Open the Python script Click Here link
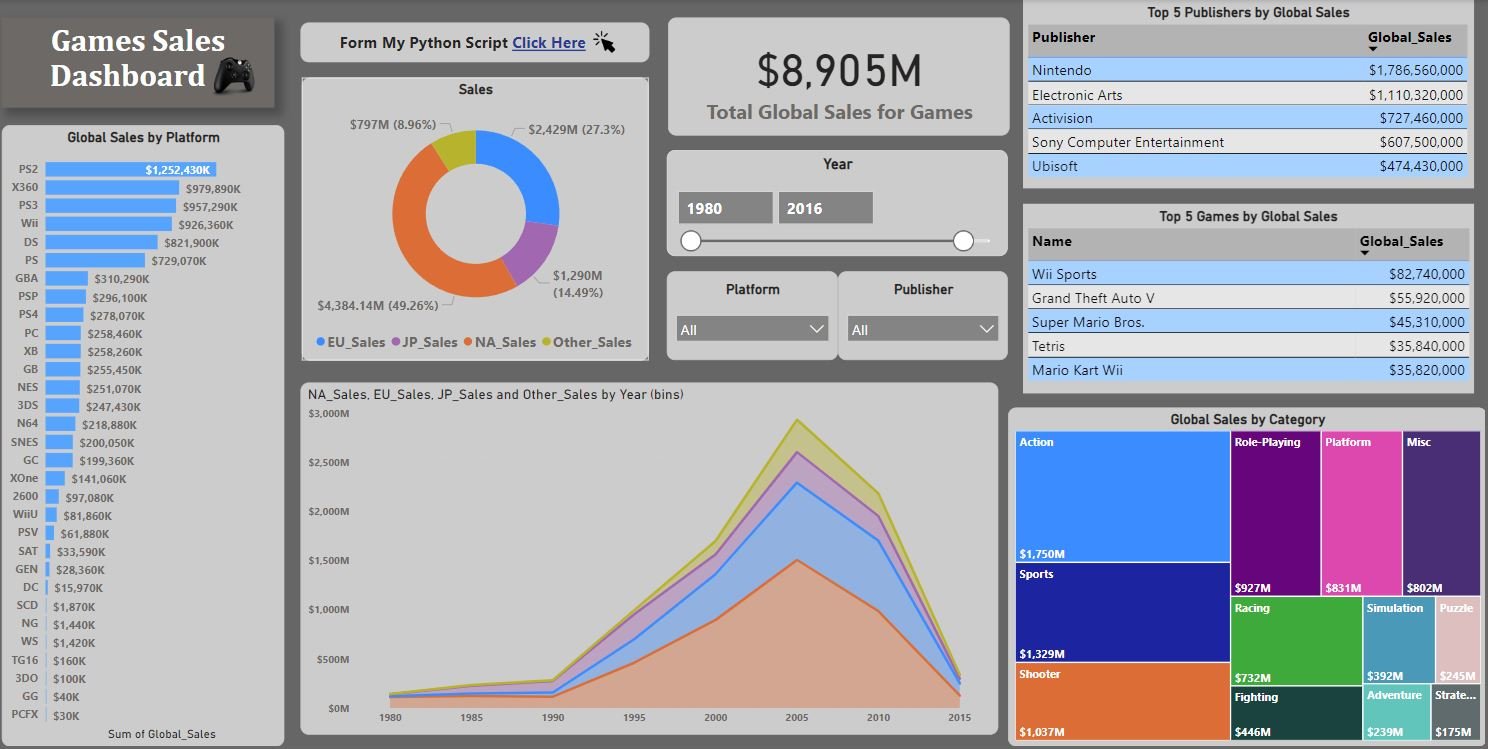This screenshot has height=749, width=1488. pyautogui.click(x=548, y=43)
